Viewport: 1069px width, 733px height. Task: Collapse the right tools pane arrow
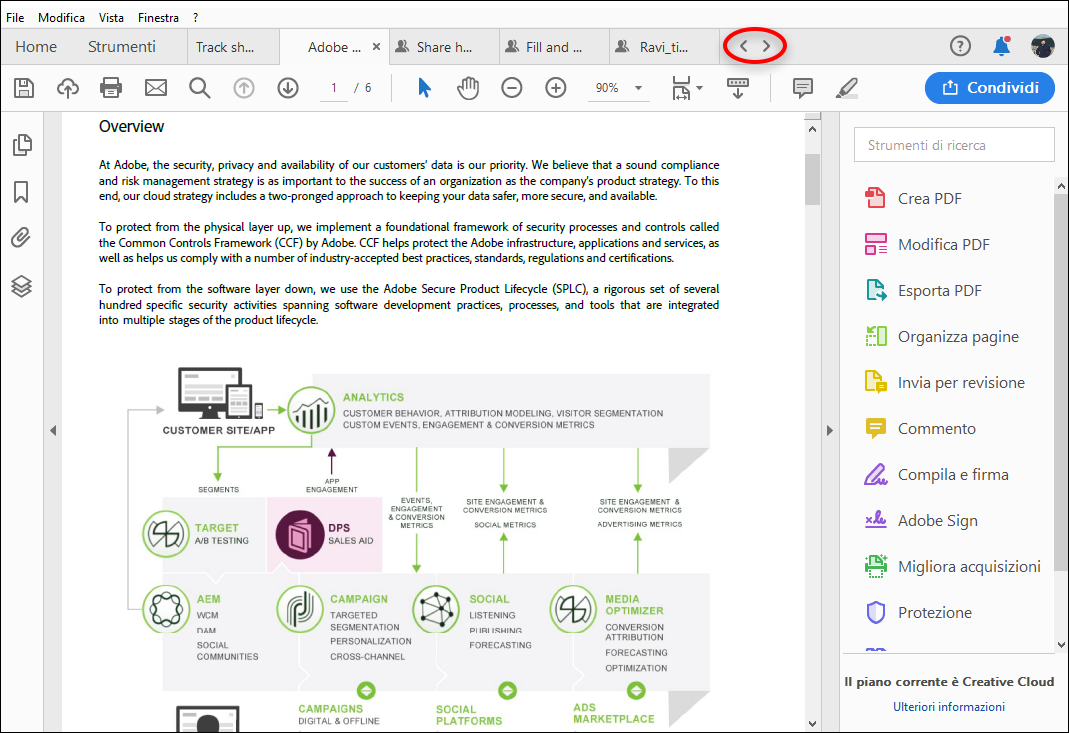click(x=830, y=430)
